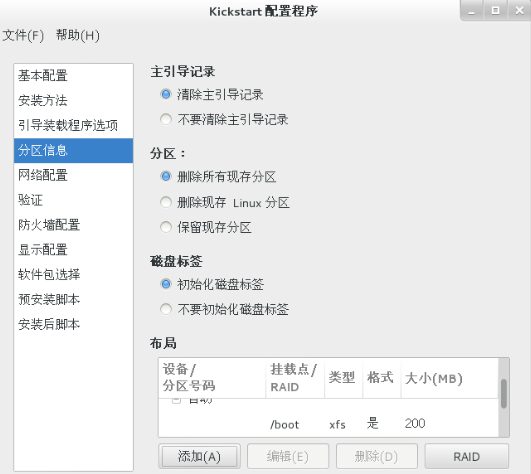
Task: Select the 分区信息 sidebar item
Action: 73,150
